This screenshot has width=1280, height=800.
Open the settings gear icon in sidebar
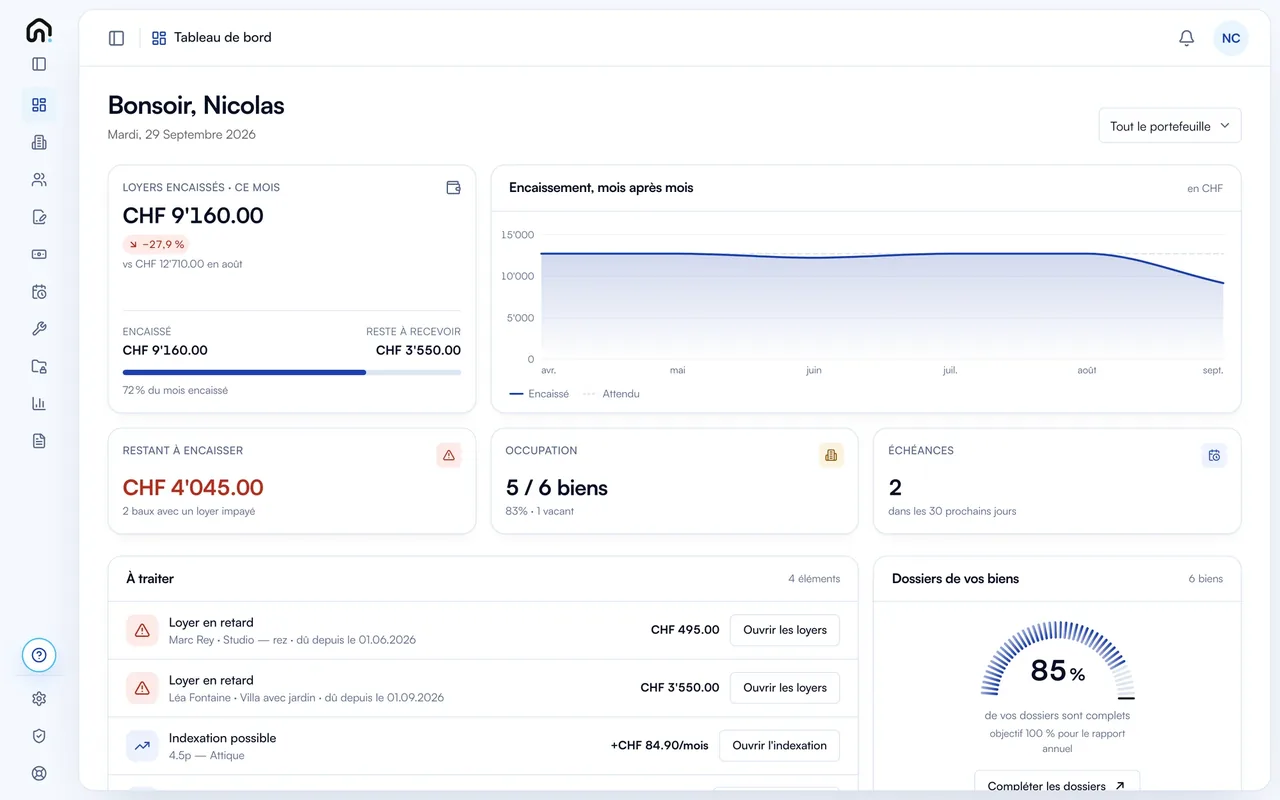(39, 699)
